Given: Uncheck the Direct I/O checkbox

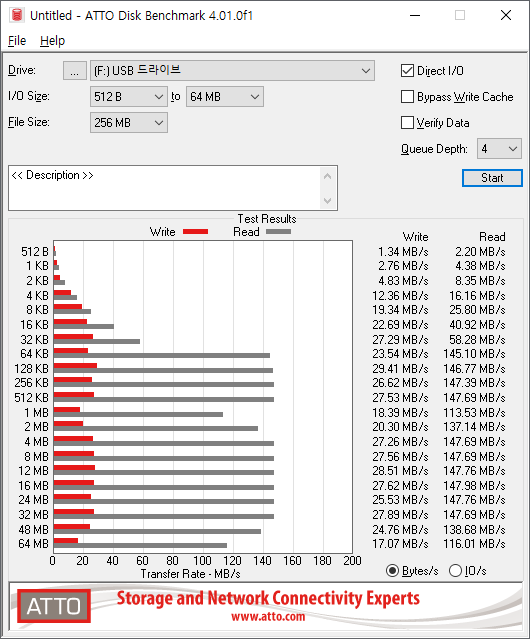Looking at the screenshot, I should 407,71.
